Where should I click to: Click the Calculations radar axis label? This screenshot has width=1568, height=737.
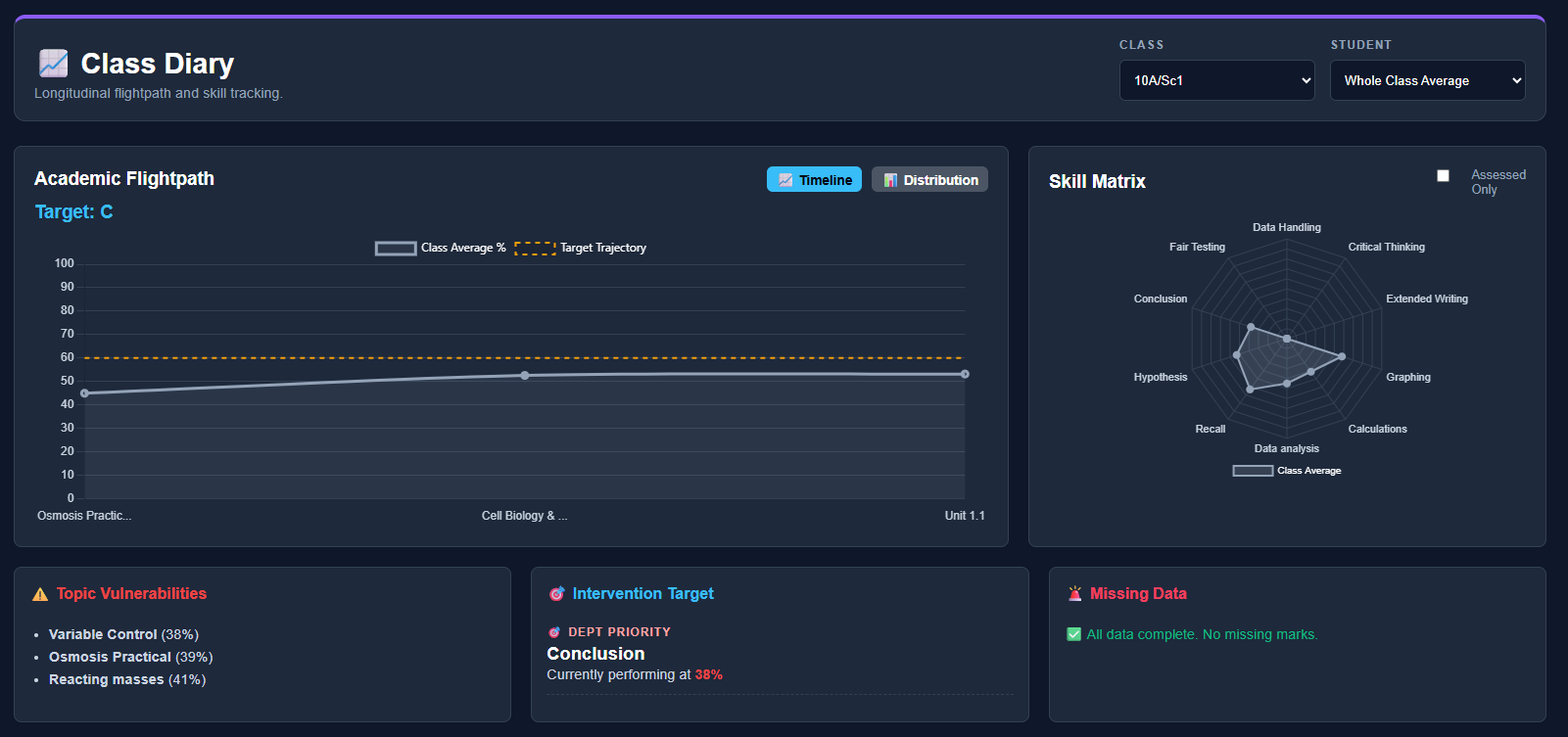coord(1378,429)
